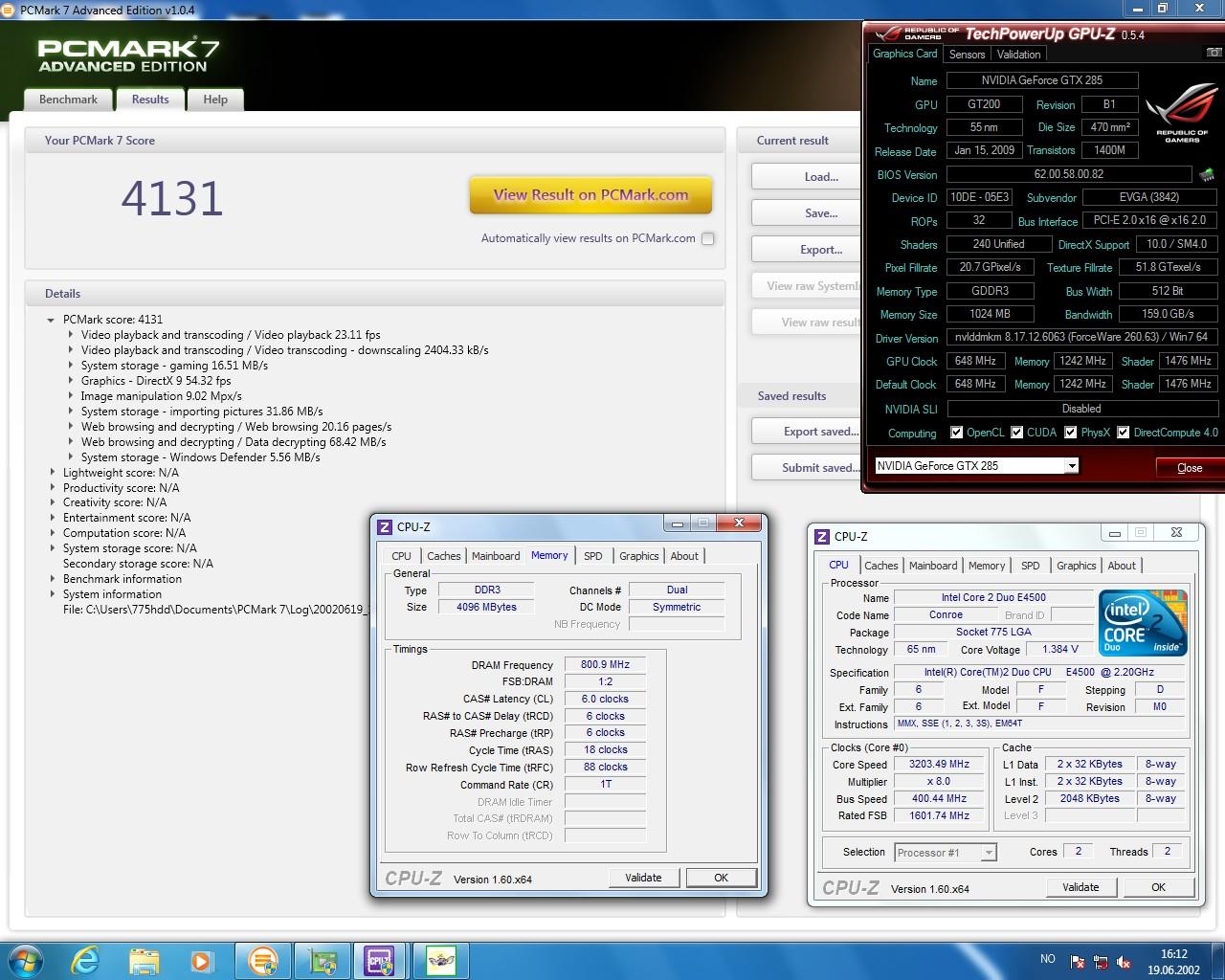Launch Internet Explorer from the taskbar

[x=84, y=960]
